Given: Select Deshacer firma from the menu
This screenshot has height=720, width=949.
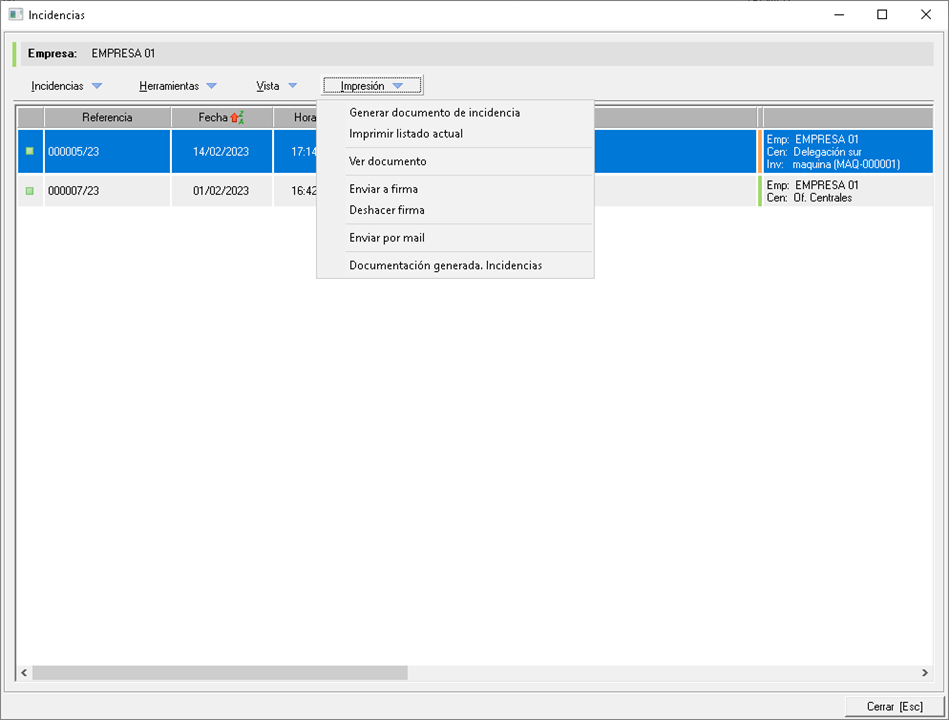Looking at the screenshot, I should click(x=387, y=210).
